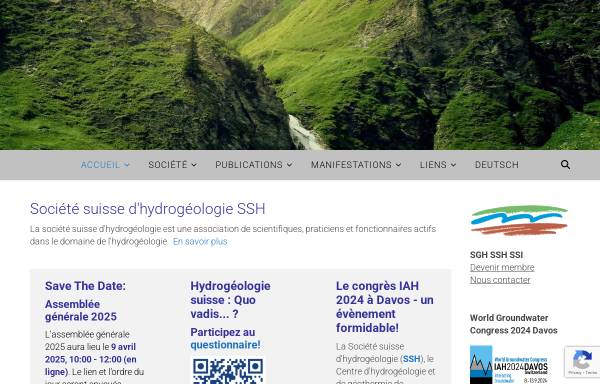Click the 'Participez au' subheading

(x=223, y=332)
